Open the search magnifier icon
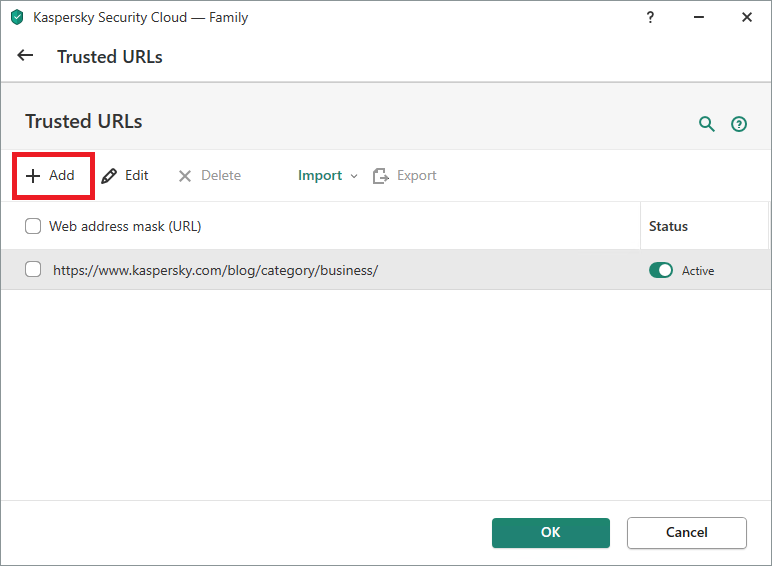 pos(707,124)
